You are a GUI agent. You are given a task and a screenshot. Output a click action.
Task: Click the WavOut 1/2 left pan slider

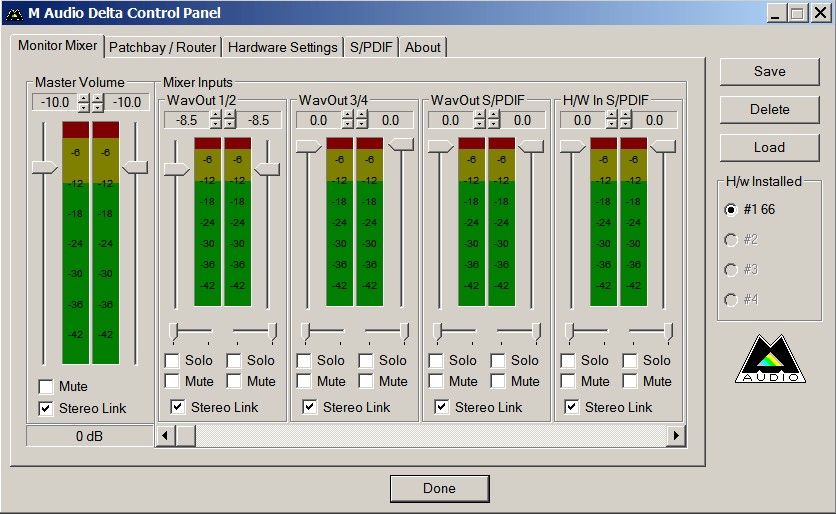(174, 330)
